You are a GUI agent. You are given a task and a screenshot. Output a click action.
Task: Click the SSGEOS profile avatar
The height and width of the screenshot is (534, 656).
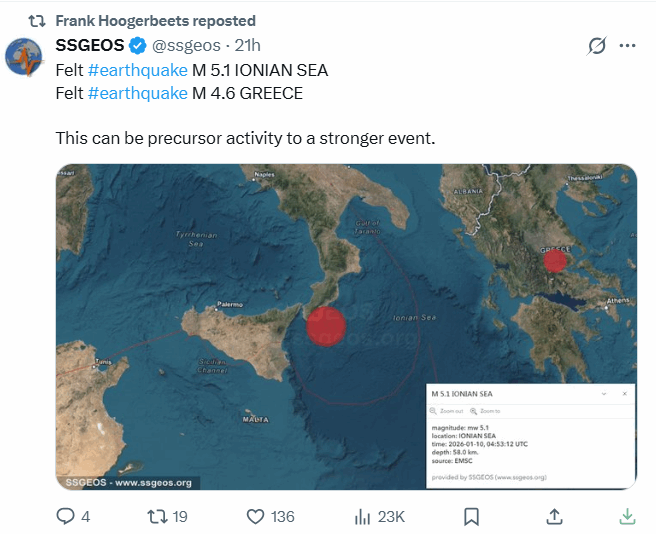tap(26, 57)
